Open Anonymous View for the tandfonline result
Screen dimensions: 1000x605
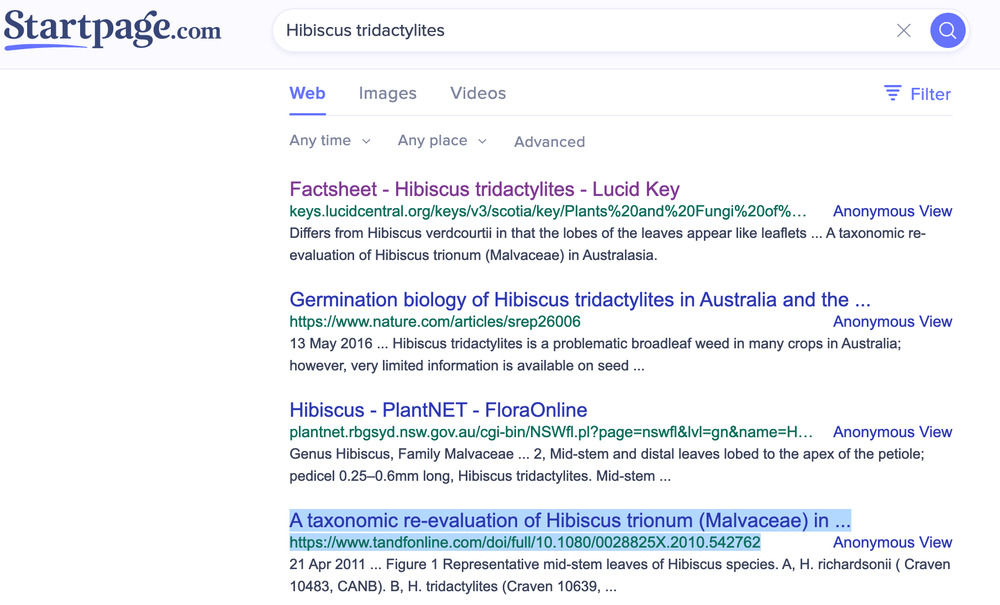tap(892, 543)
